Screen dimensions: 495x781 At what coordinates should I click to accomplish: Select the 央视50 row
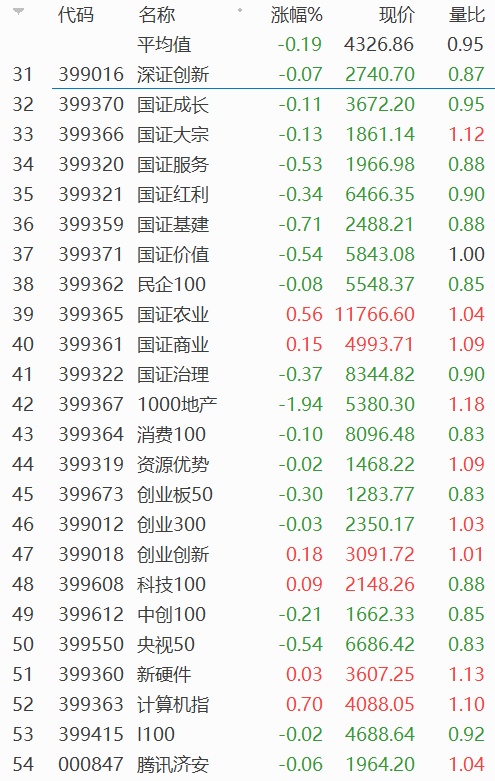click(x=248, y=644)
